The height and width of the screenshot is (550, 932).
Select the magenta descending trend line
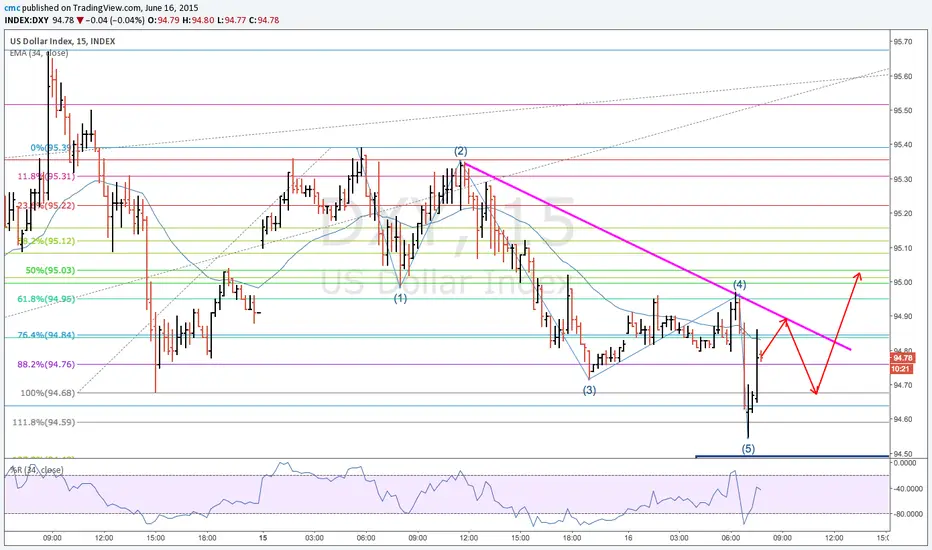[657, 256]
